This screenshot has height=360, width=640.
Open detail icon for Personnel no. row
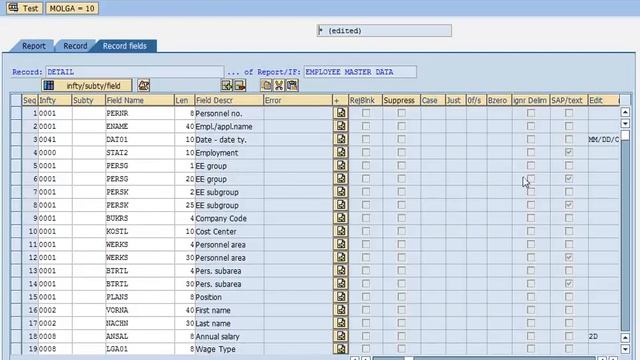340,113
